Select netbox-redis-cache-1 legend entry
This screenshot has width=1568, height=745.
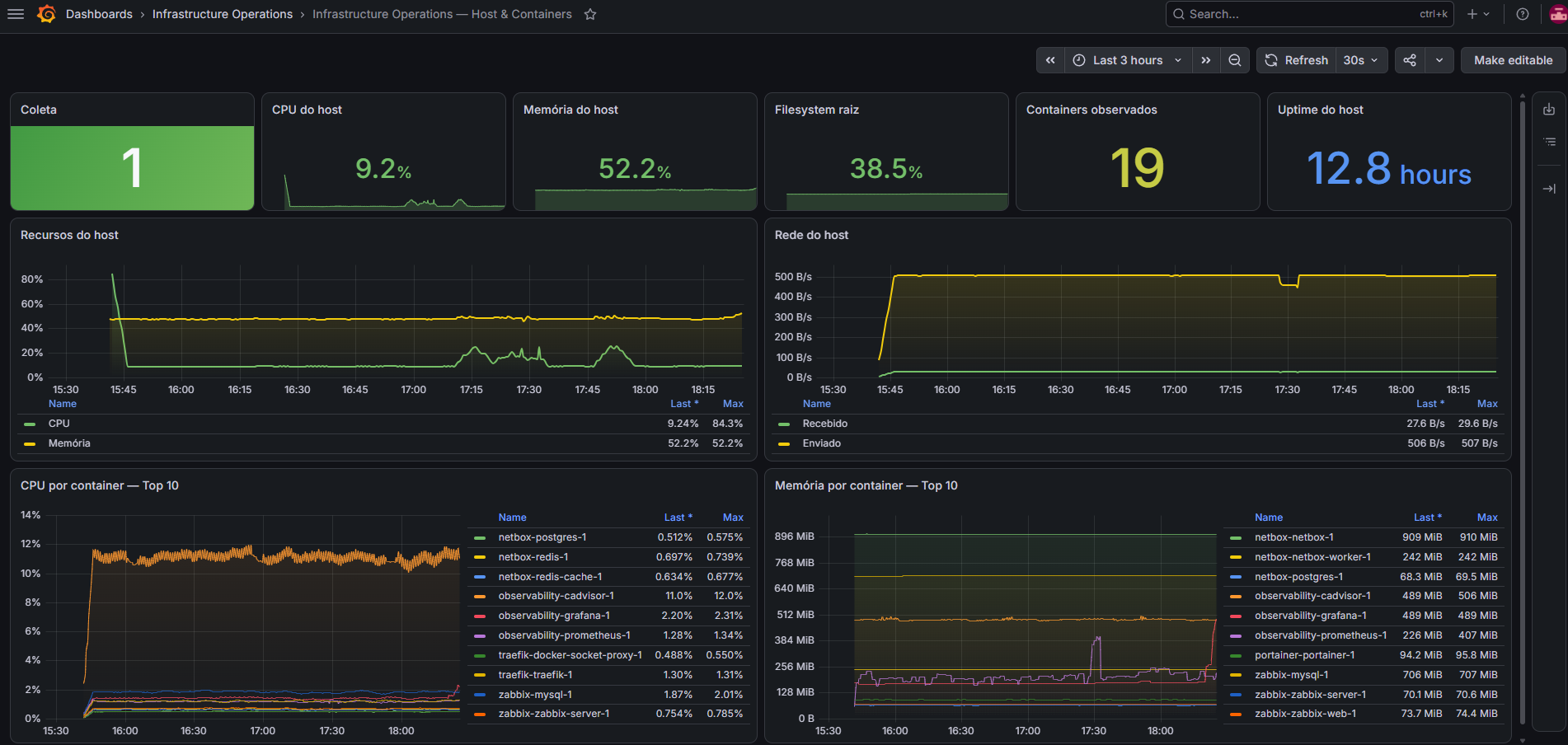coord(550,577)
